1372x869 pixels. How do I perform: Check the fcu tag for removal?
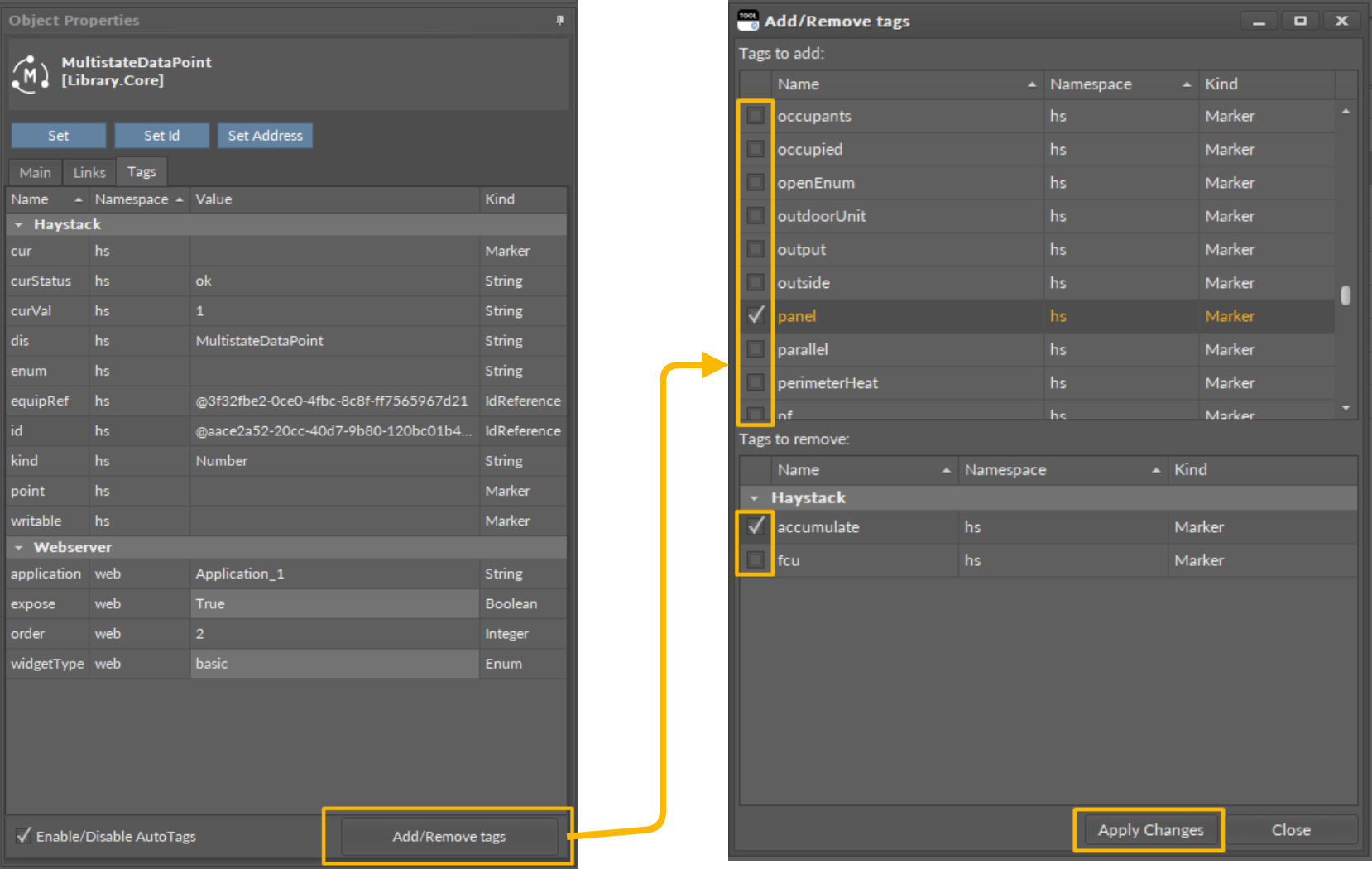click(x=756, y=560)
